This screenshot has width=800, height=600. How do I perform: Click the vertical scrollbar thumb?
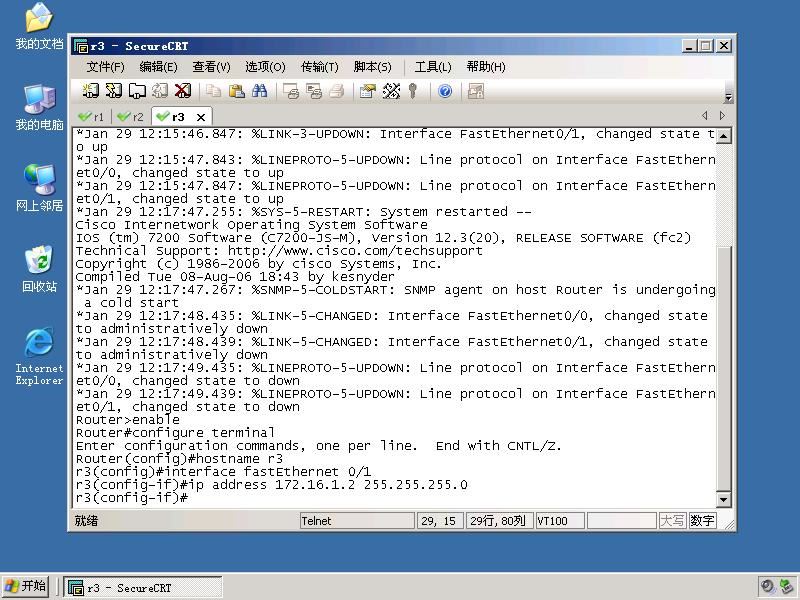[723, 367]
